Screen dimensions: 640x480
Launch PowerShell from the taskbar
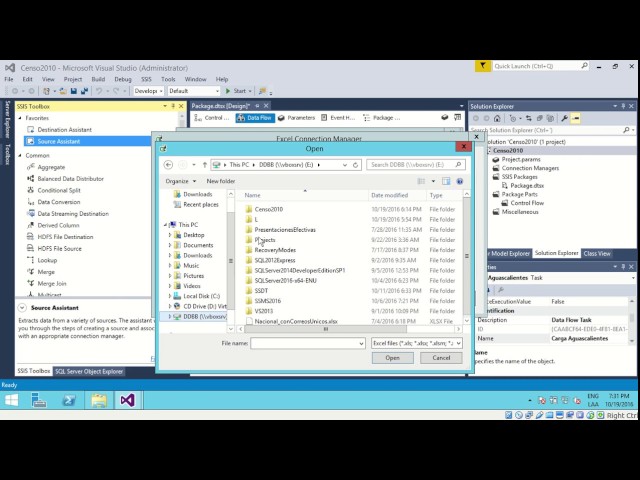click(x=69, y=400)
